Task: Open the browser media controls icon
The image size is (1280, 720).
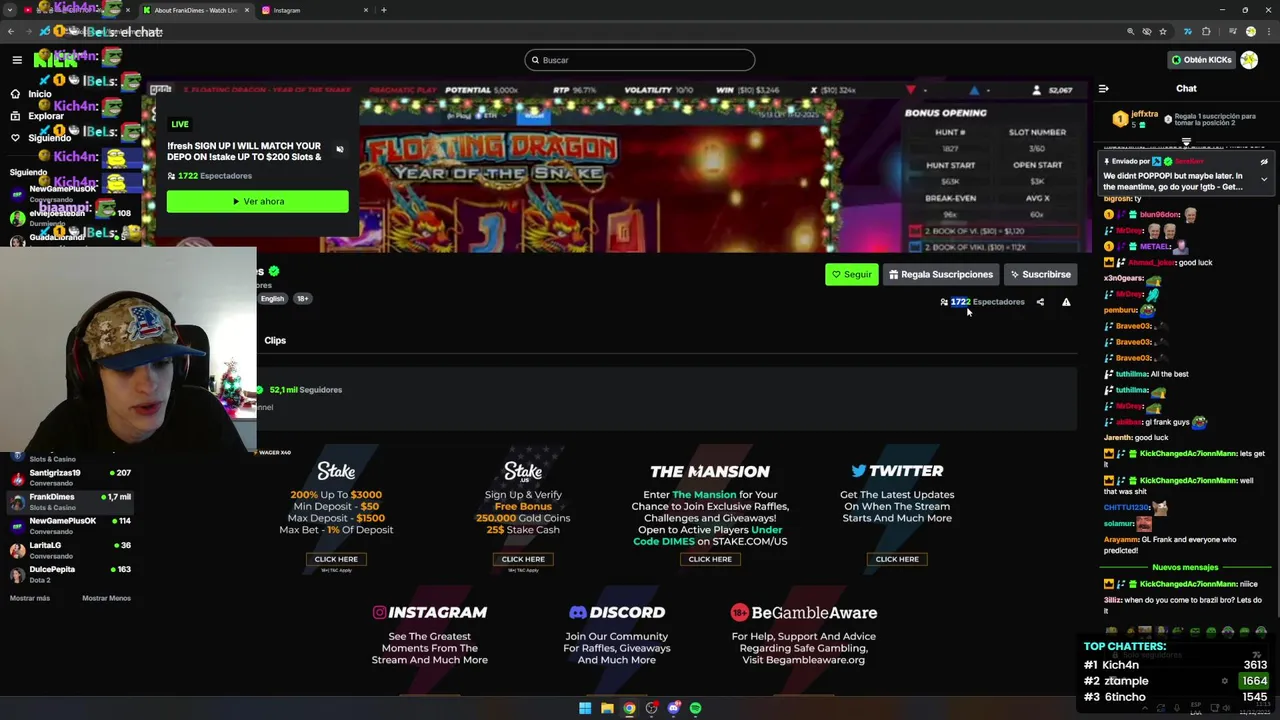Action: point(1231,32)
